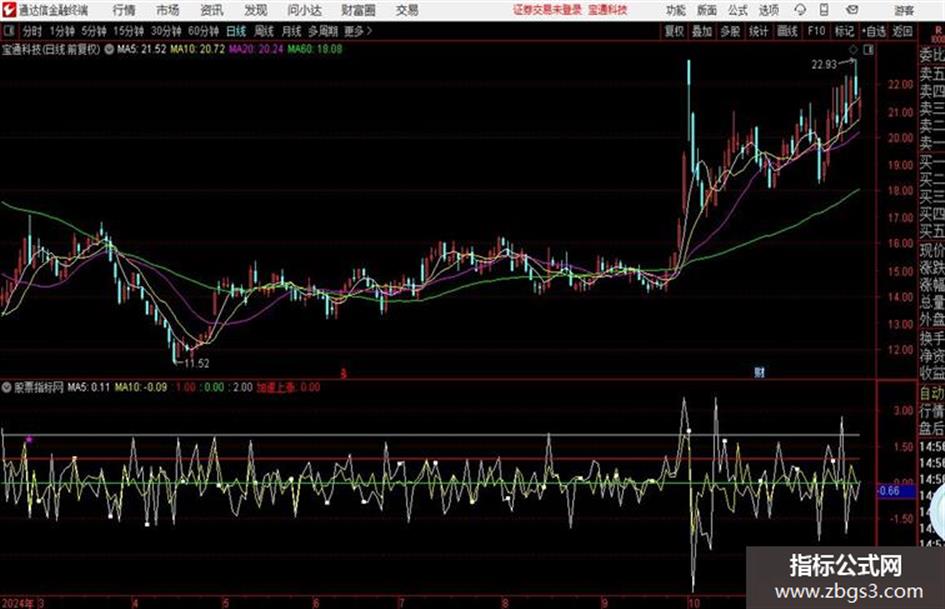The image size is (945, 609).
Task: Click the 标记 mark button
Action: [844, 31]
